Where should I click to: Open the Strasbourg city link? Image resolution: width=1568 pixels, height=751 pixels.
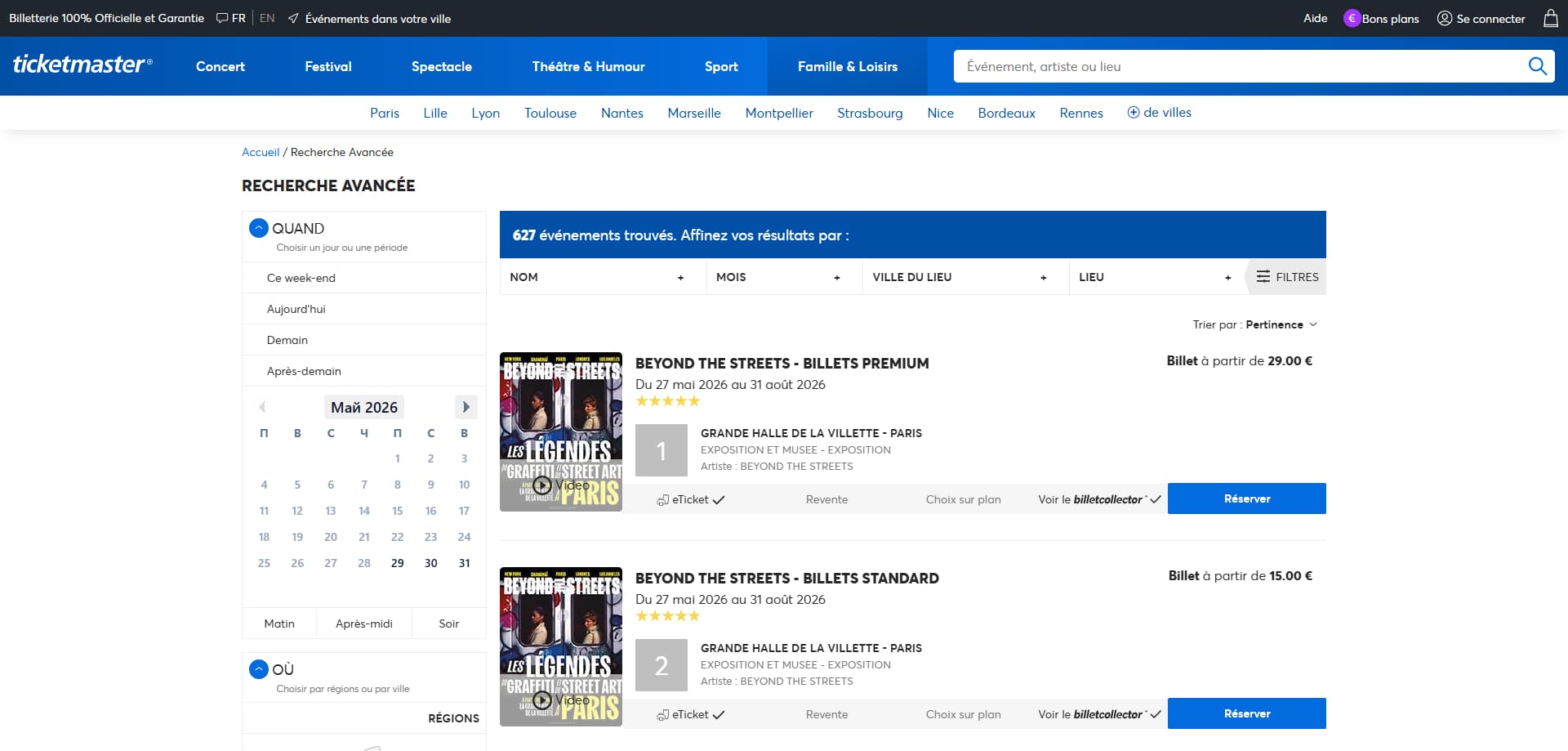(870, 113)
